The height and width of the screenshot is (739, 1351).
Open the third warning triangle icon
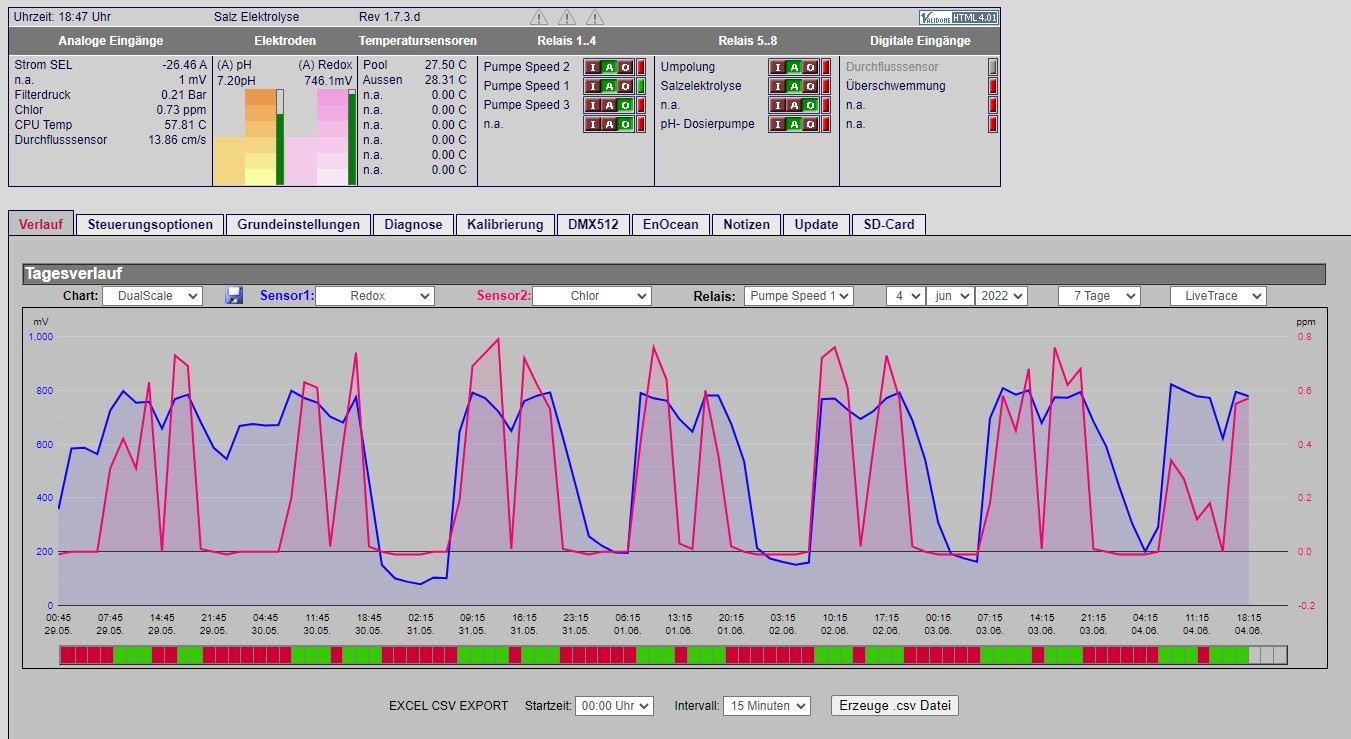[x=595, y=17]
